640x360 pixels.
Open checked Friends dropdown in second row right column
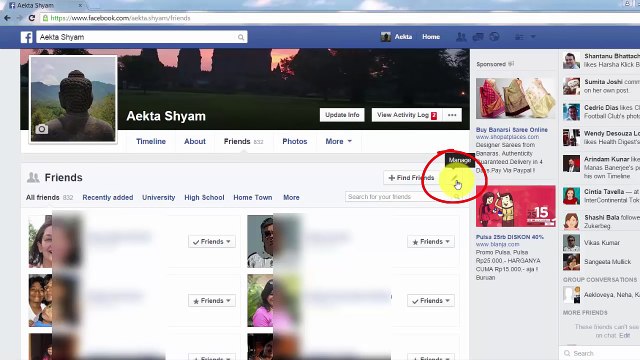(x=431, y=301)
